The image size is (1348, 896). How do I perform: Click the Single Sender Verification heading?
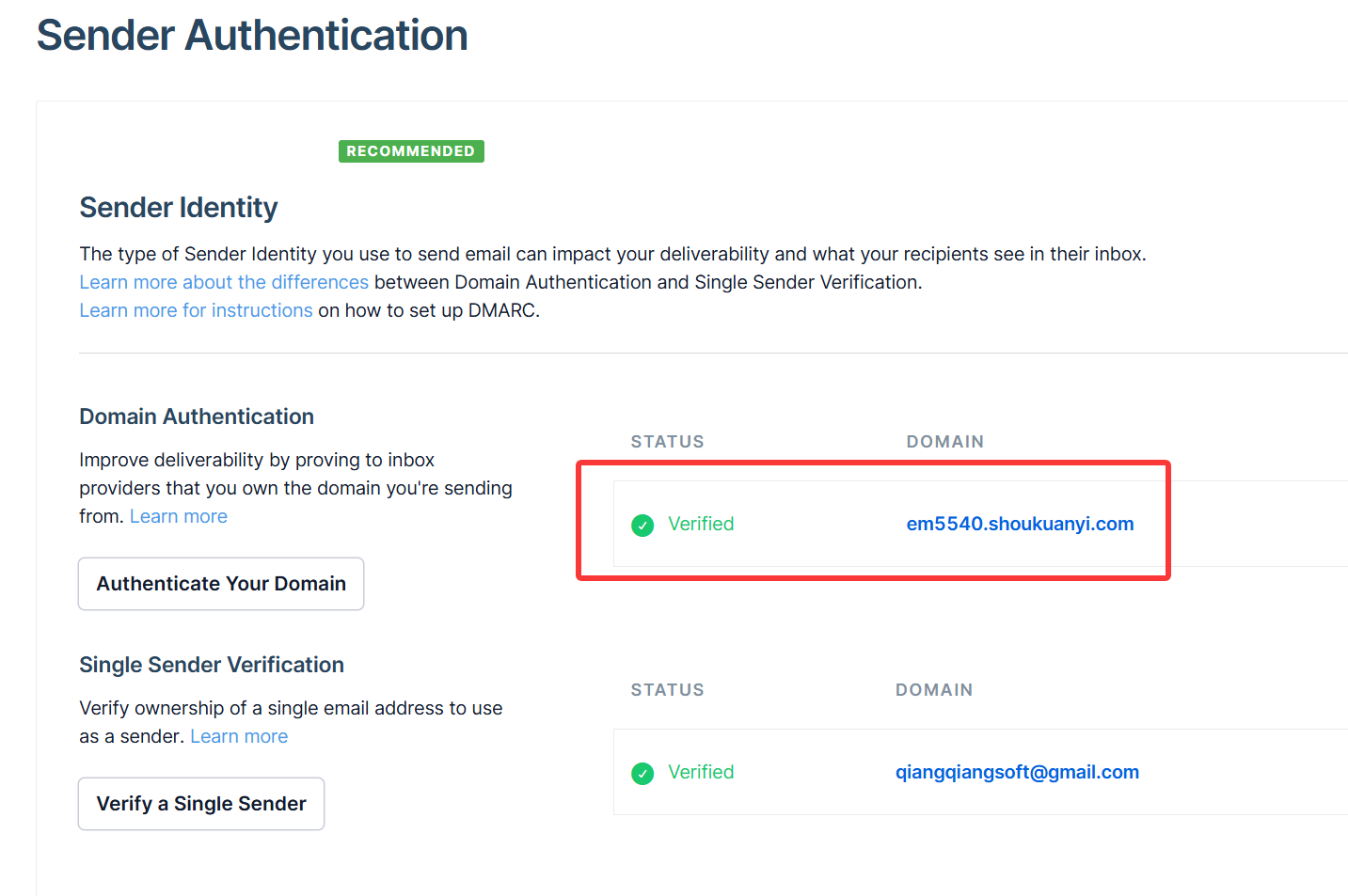(212, 665)
